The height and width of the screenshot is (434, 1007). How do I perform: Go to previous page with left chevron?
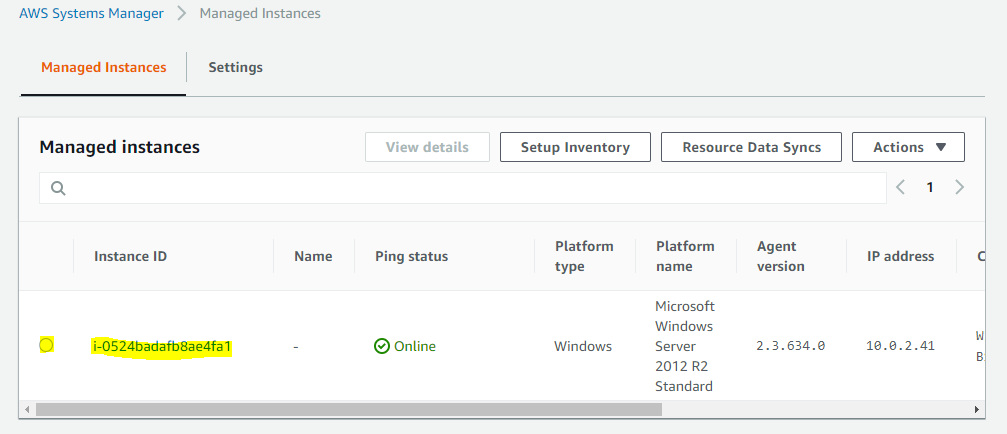coord(900,187)
